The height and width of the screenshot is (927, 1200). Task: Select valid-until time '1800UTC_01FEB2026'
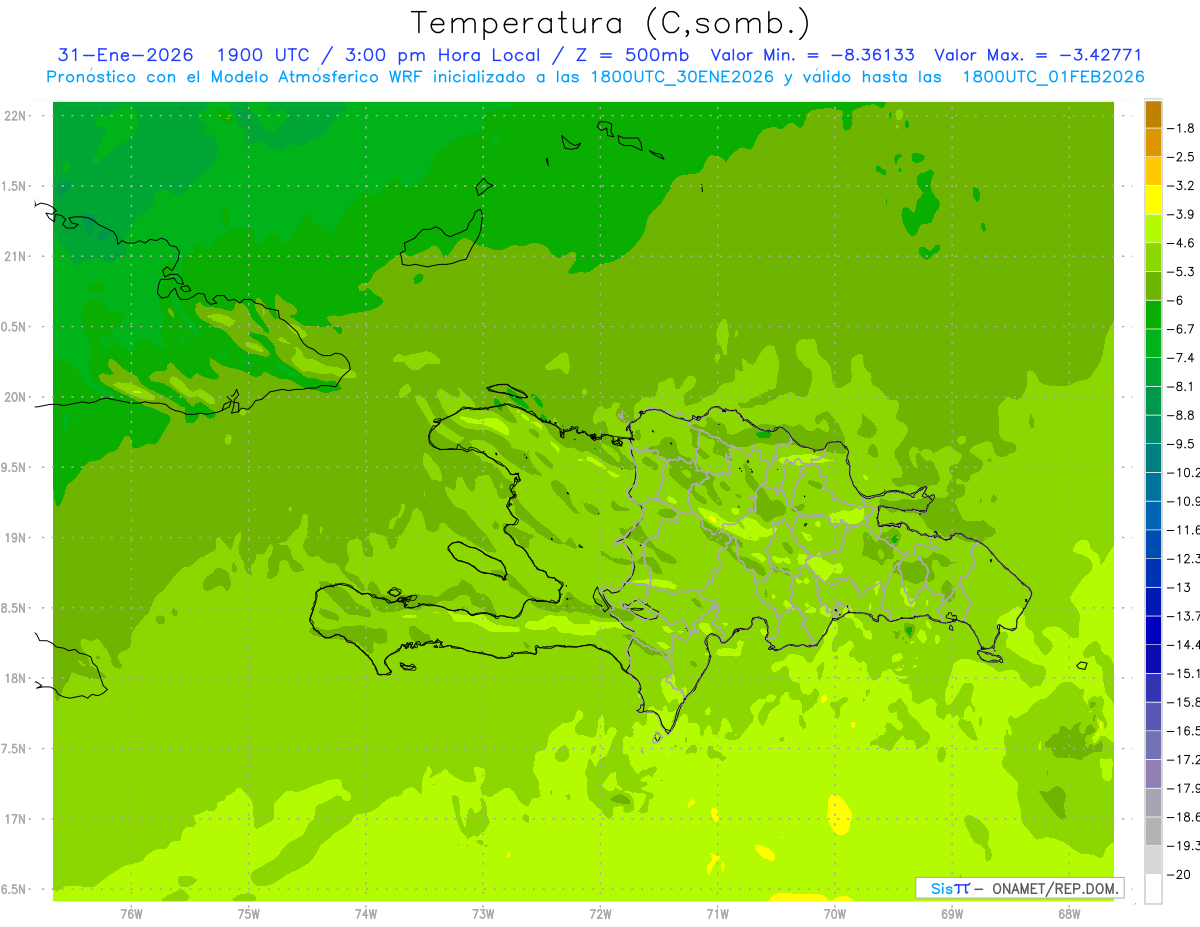[1053, 77]
